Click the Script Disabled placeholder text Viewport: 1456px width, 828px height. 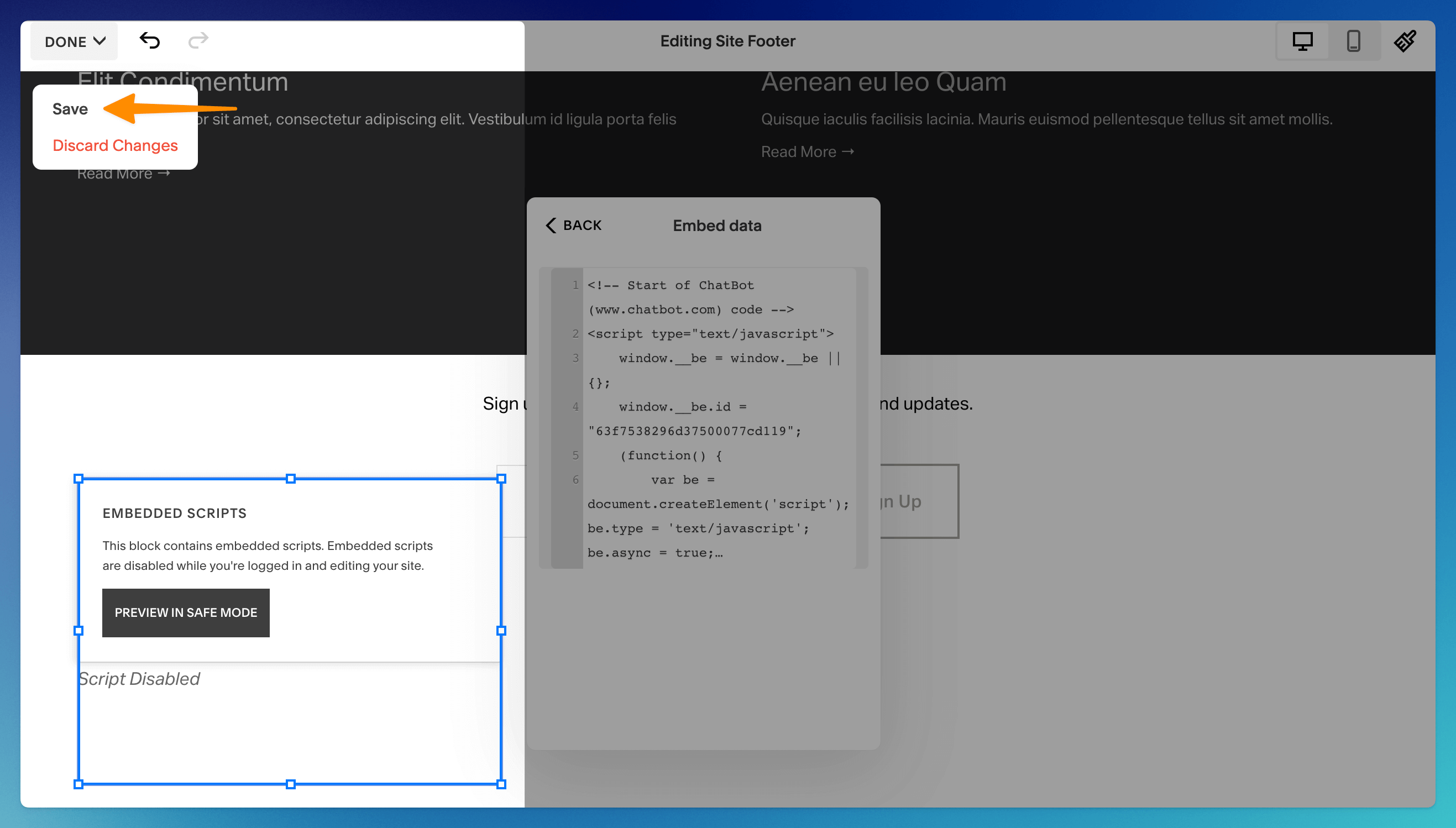(139, 678)
